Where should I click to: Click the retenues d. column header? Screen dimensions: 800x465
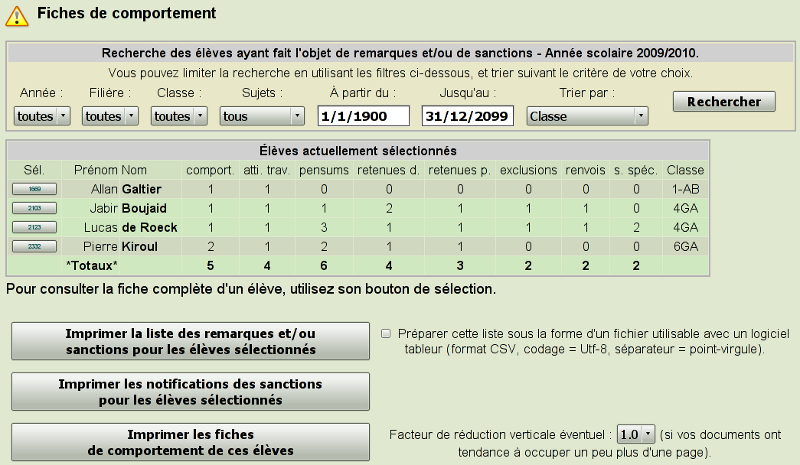[x=388, y=170]
